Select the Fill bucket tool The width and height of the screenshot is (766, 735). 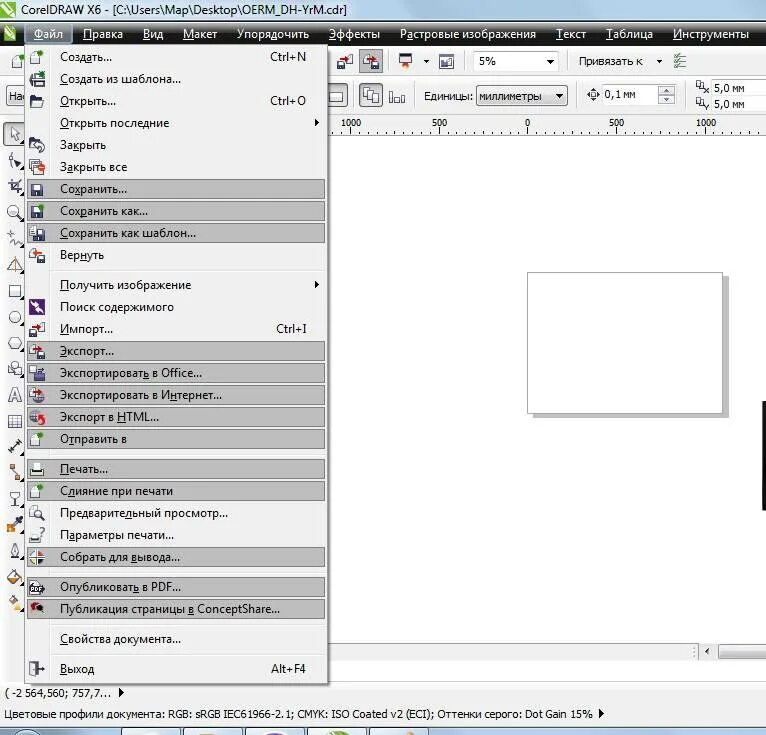pos(14,577)
